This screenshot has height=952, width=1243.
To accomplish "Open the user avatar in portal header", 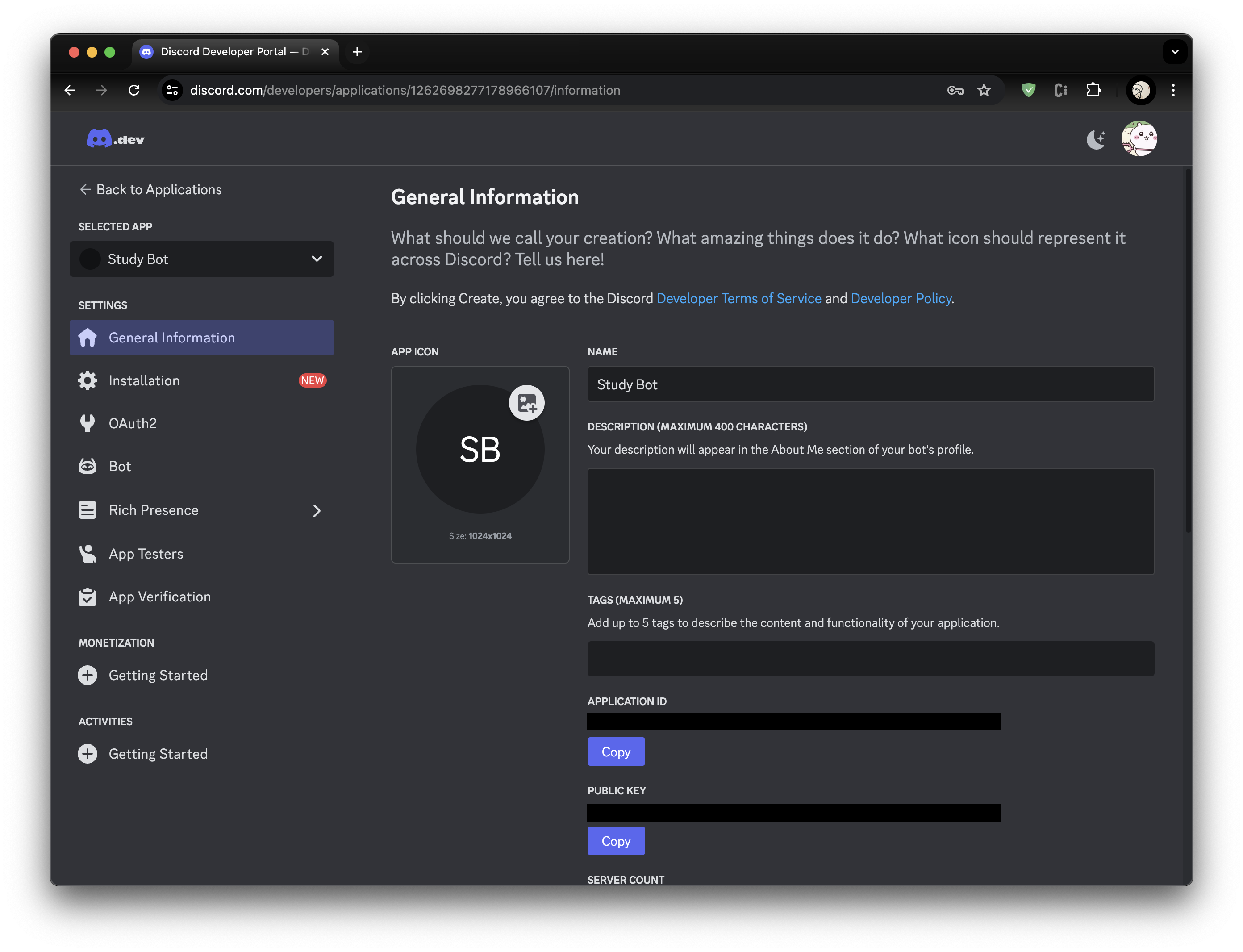I will coord(1139,139).
